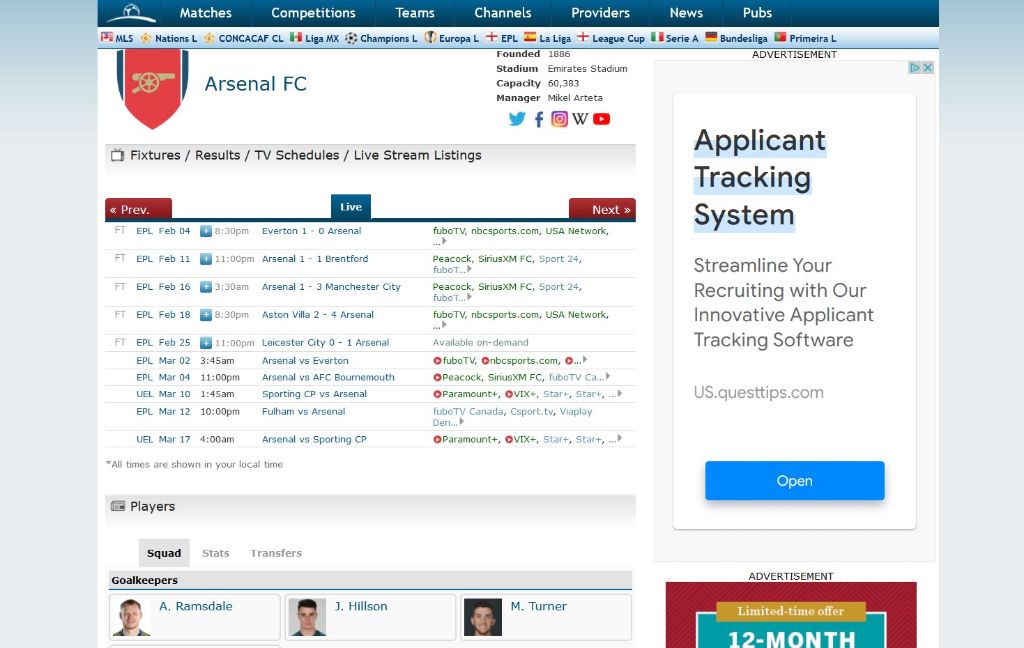Expand channels for Fulham vs Arsenal

click(x=461, y=421)
